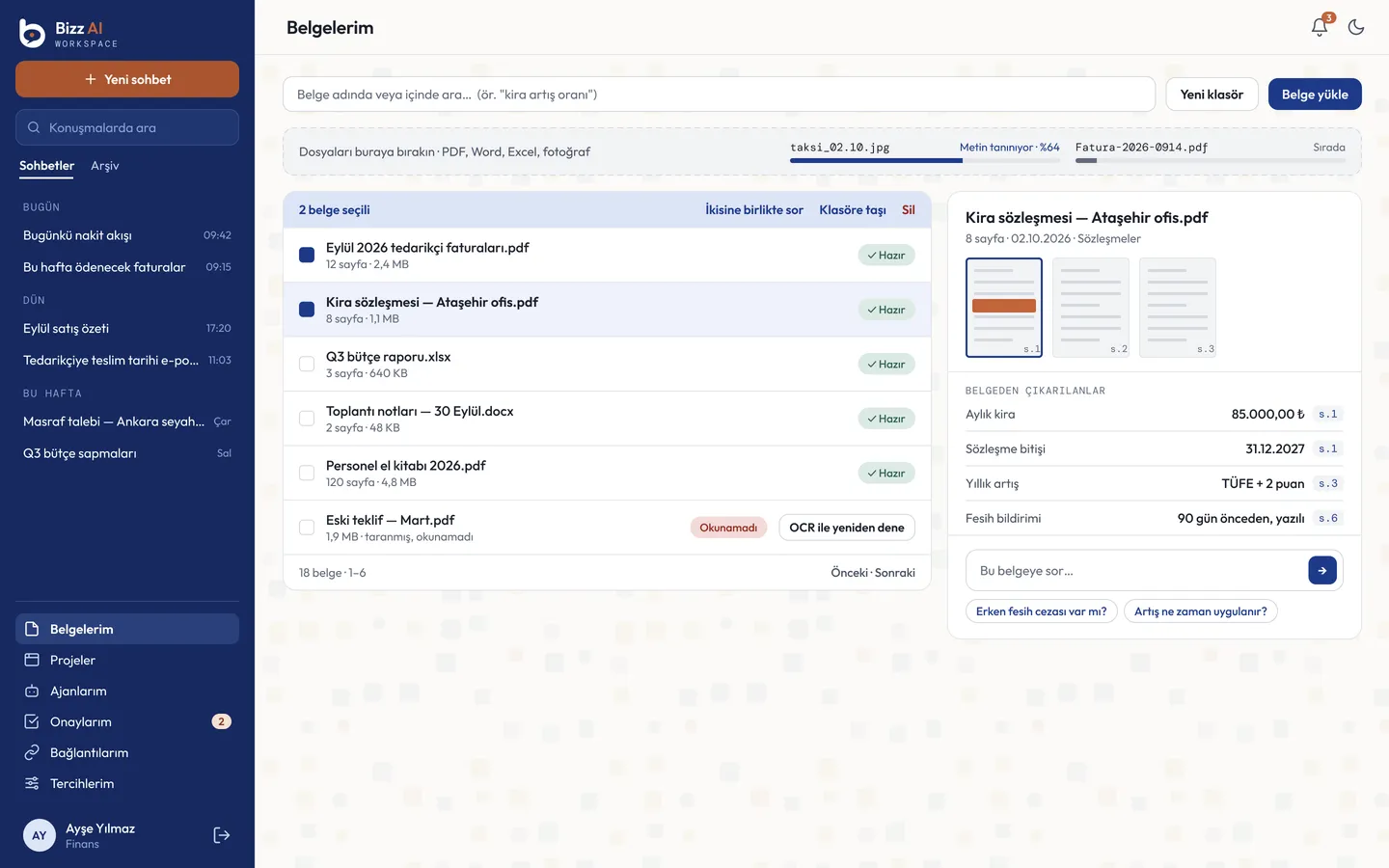Open the Bugünkü nakit akışı chat
Viewport: 1389px width, 868px height.
pos(127,235)
